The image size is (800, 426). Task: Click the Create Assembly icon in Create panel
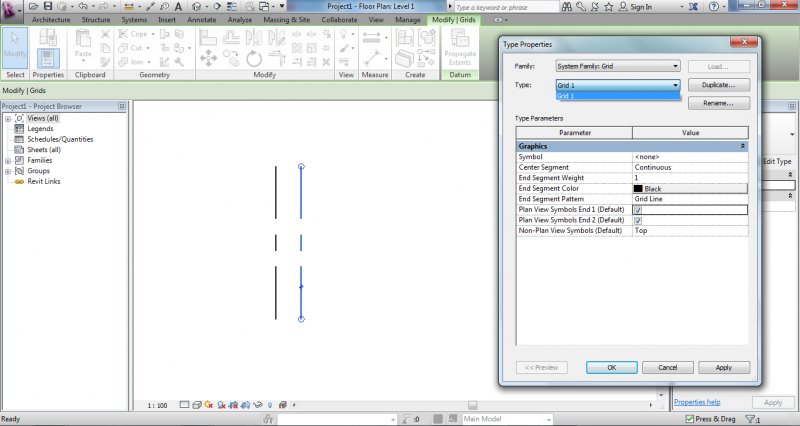[x=405, y=37]
